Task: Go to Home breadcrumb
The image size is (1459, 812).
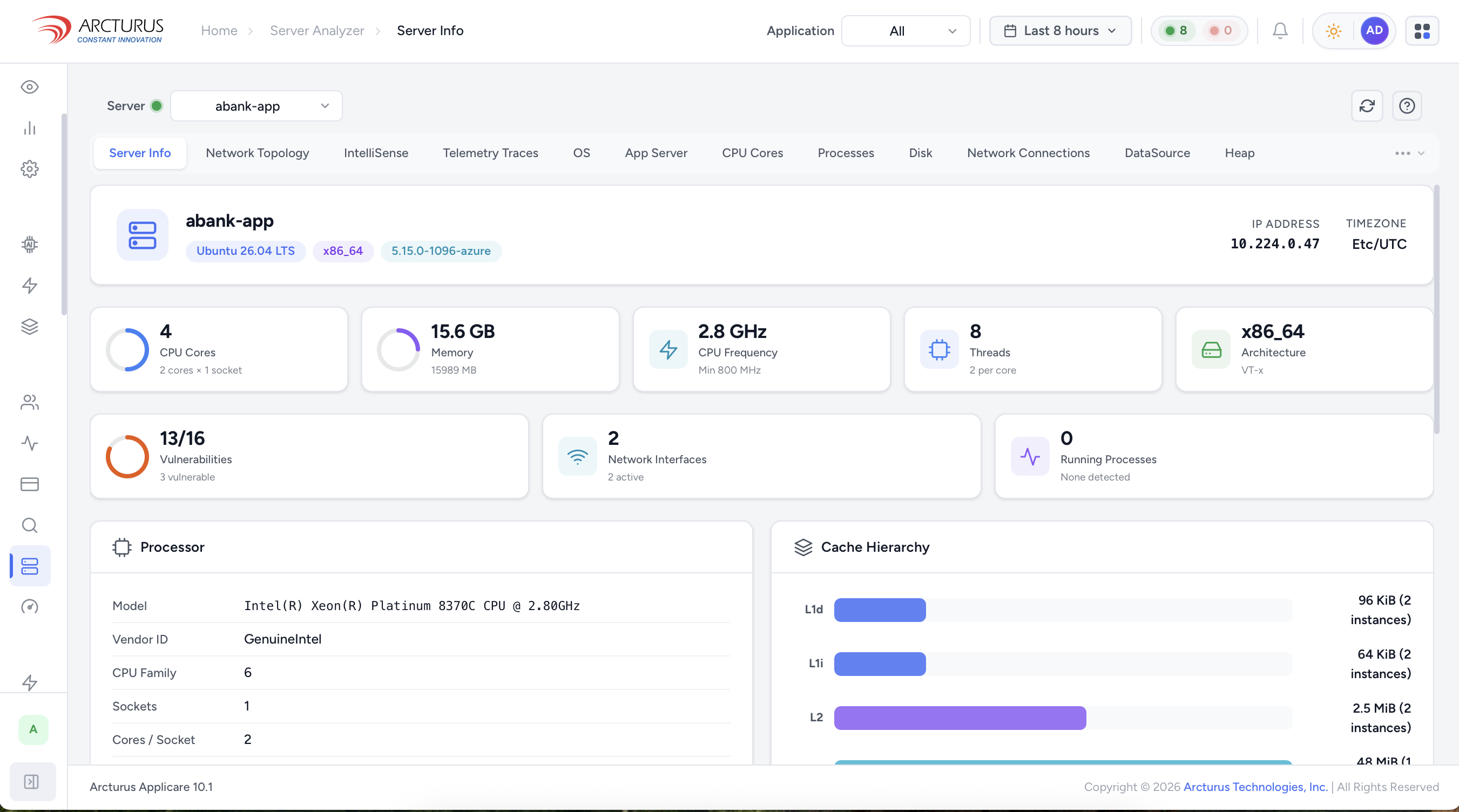Action: (219, 31)
